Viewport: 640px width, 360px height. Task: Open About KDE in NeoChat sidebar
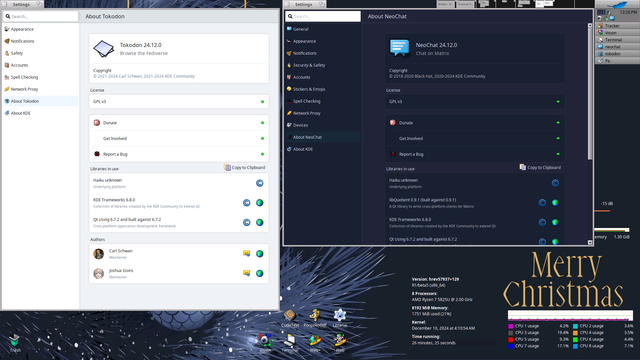[x=323, y=149]
